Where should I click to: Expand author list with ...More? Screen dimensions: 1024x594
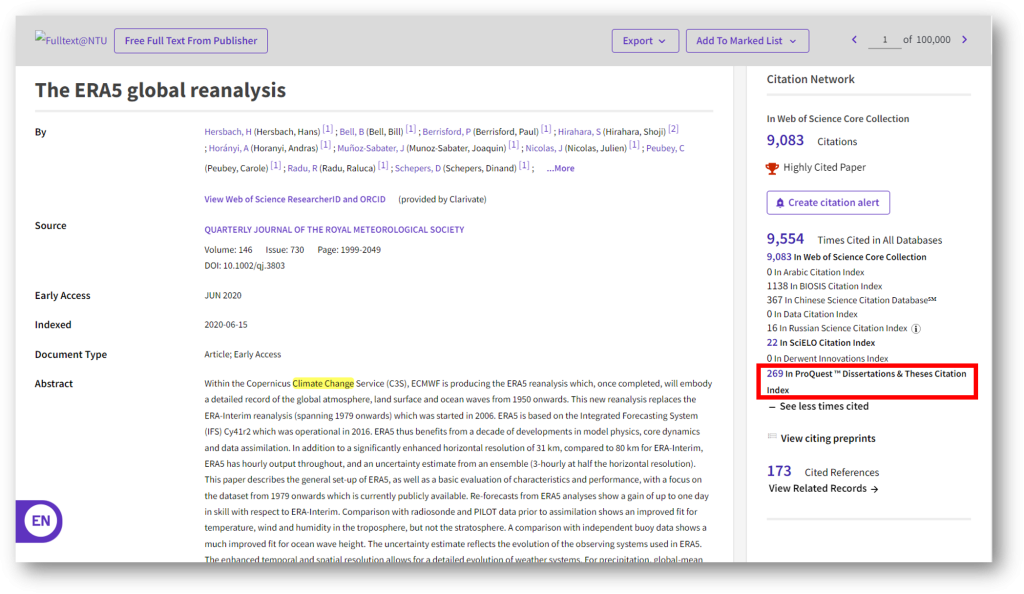point(560,168)
